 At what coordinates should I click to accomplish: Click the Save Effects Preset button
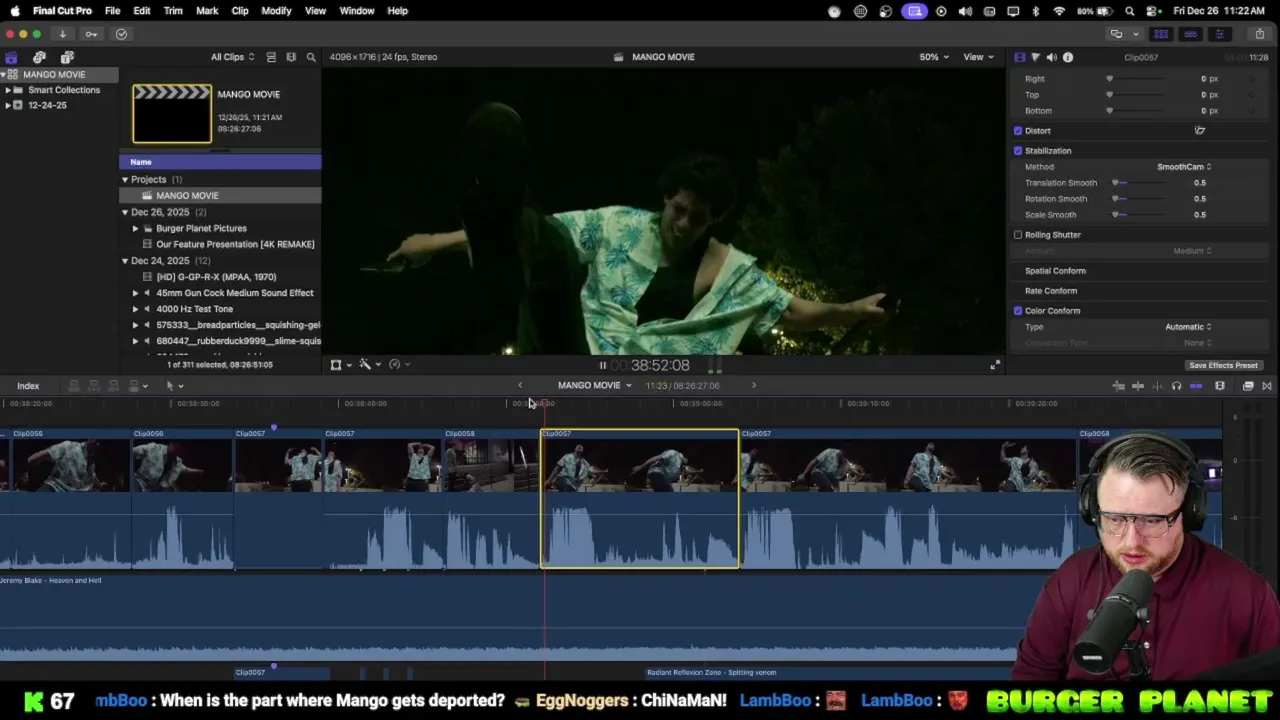[1223, 366]
